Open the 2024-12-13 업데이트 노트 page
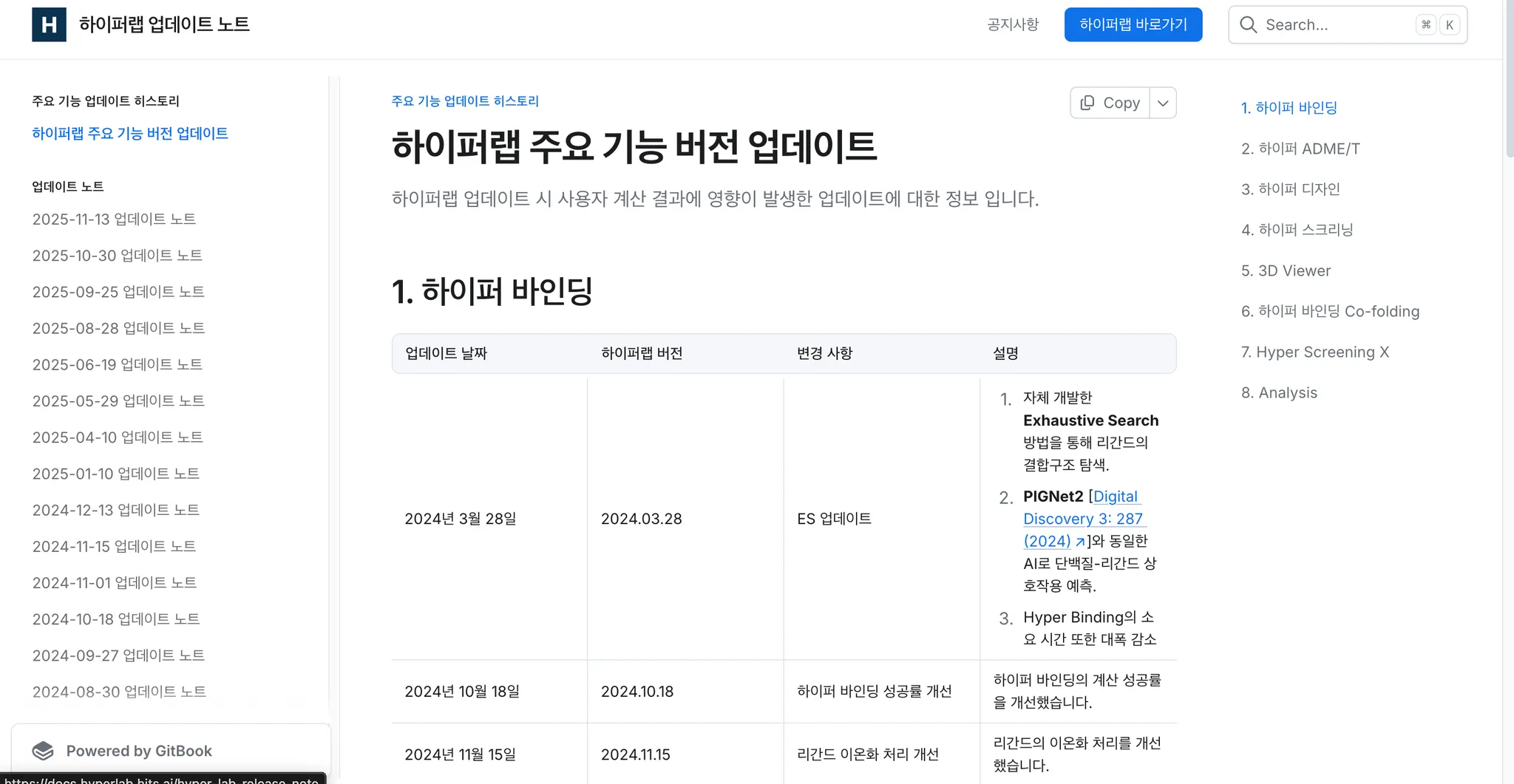The image size is (1514, 784). (x=116, y=509)
